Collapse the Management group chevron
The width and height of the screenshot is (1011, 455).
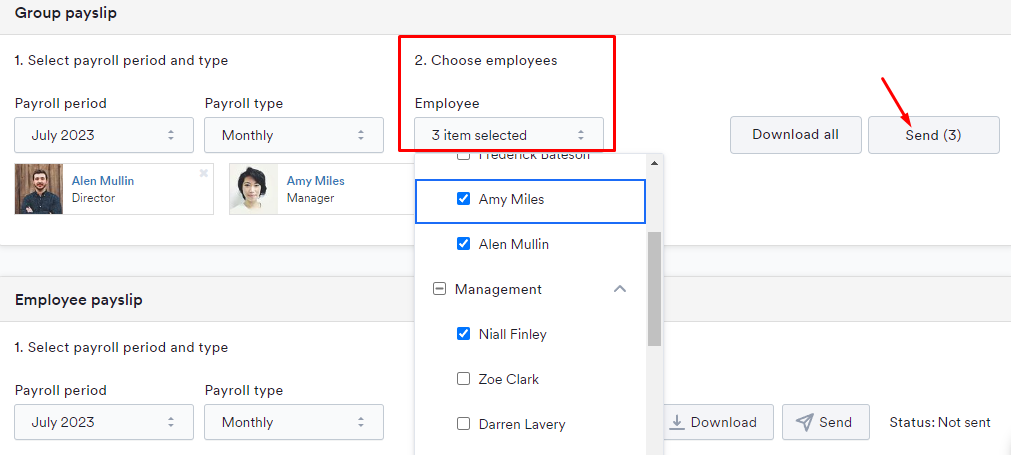(619, 289)
